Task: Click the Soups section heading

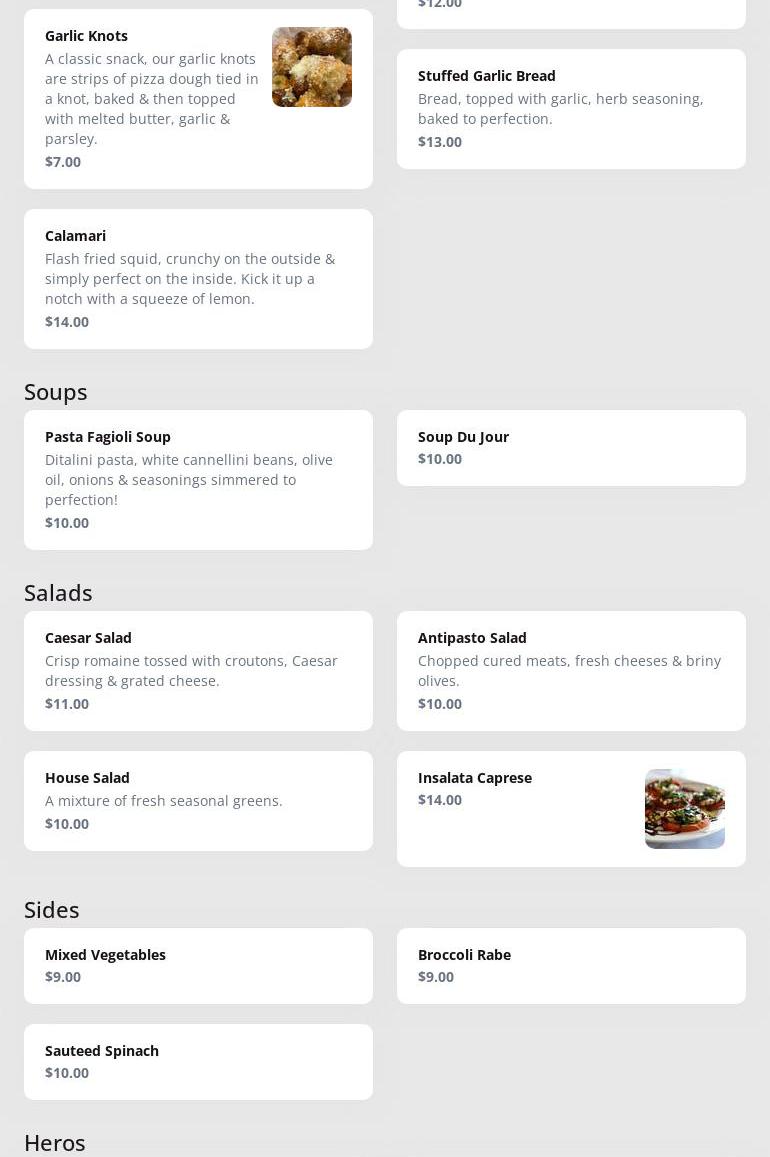Action: tap(56, 392)
